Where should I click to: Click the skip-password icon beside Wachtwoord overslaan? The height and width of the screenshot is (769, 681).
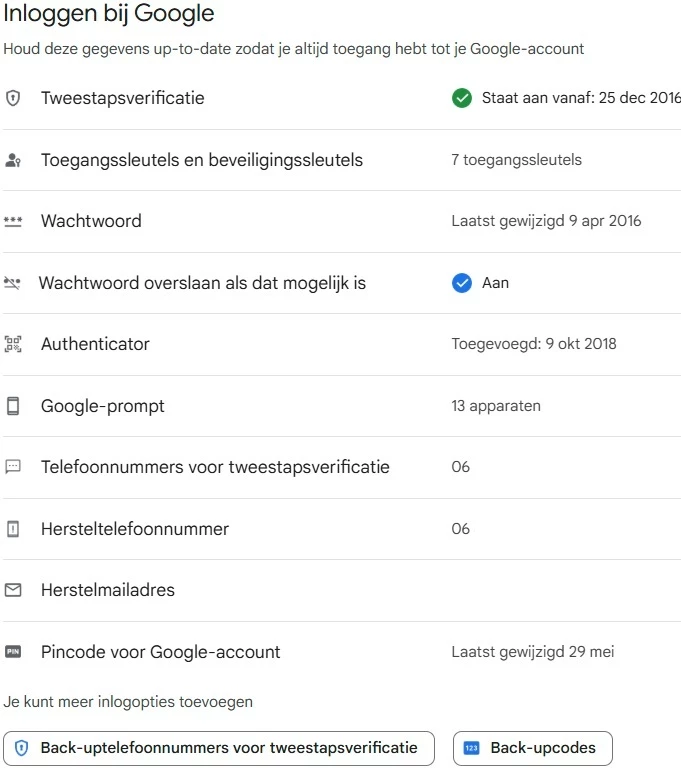pyautogui.click(x=13, y=283)
